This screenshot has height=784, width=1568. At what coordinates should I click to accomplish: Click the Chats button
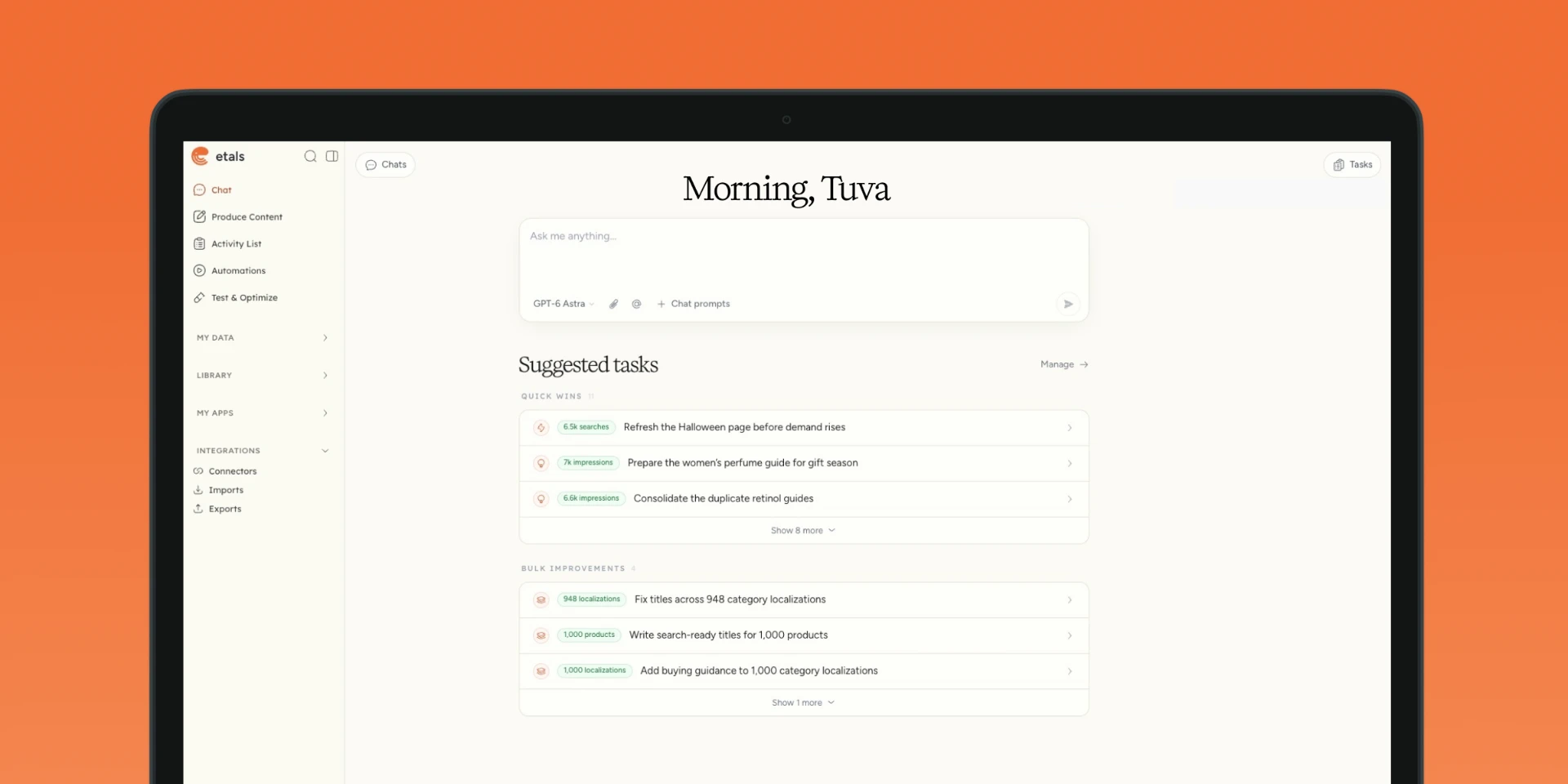(x=385, y=164)
